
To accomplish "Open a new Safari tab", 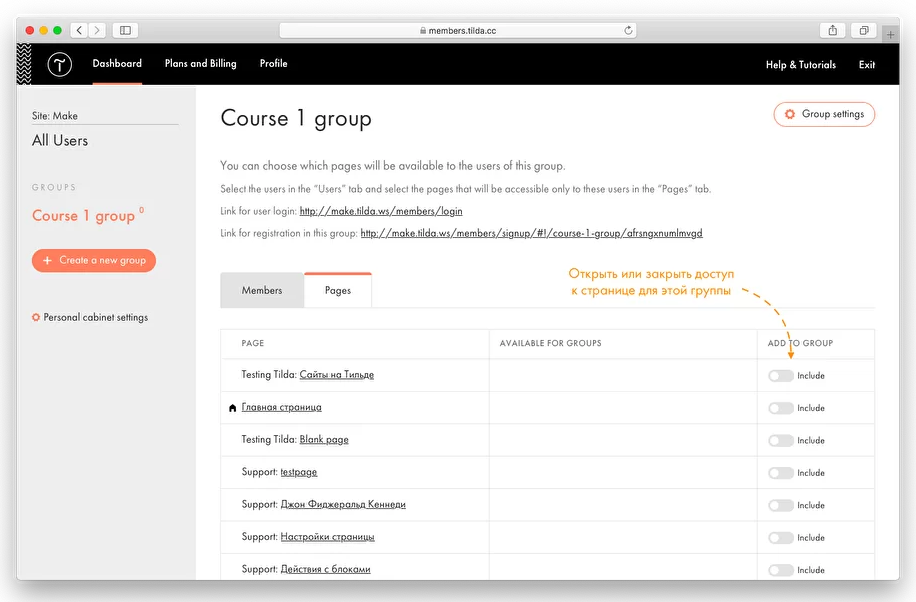I will click(x=890, y=34).
